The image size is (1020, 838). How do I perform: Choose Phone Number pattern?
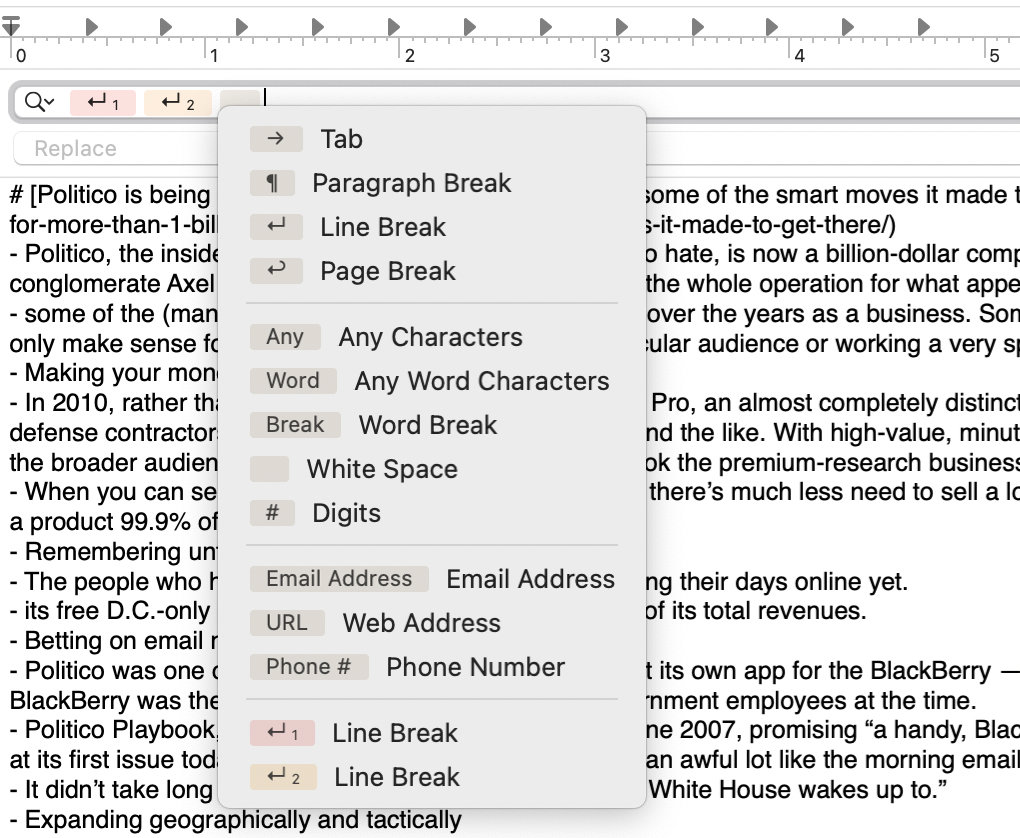click(475, 667)
